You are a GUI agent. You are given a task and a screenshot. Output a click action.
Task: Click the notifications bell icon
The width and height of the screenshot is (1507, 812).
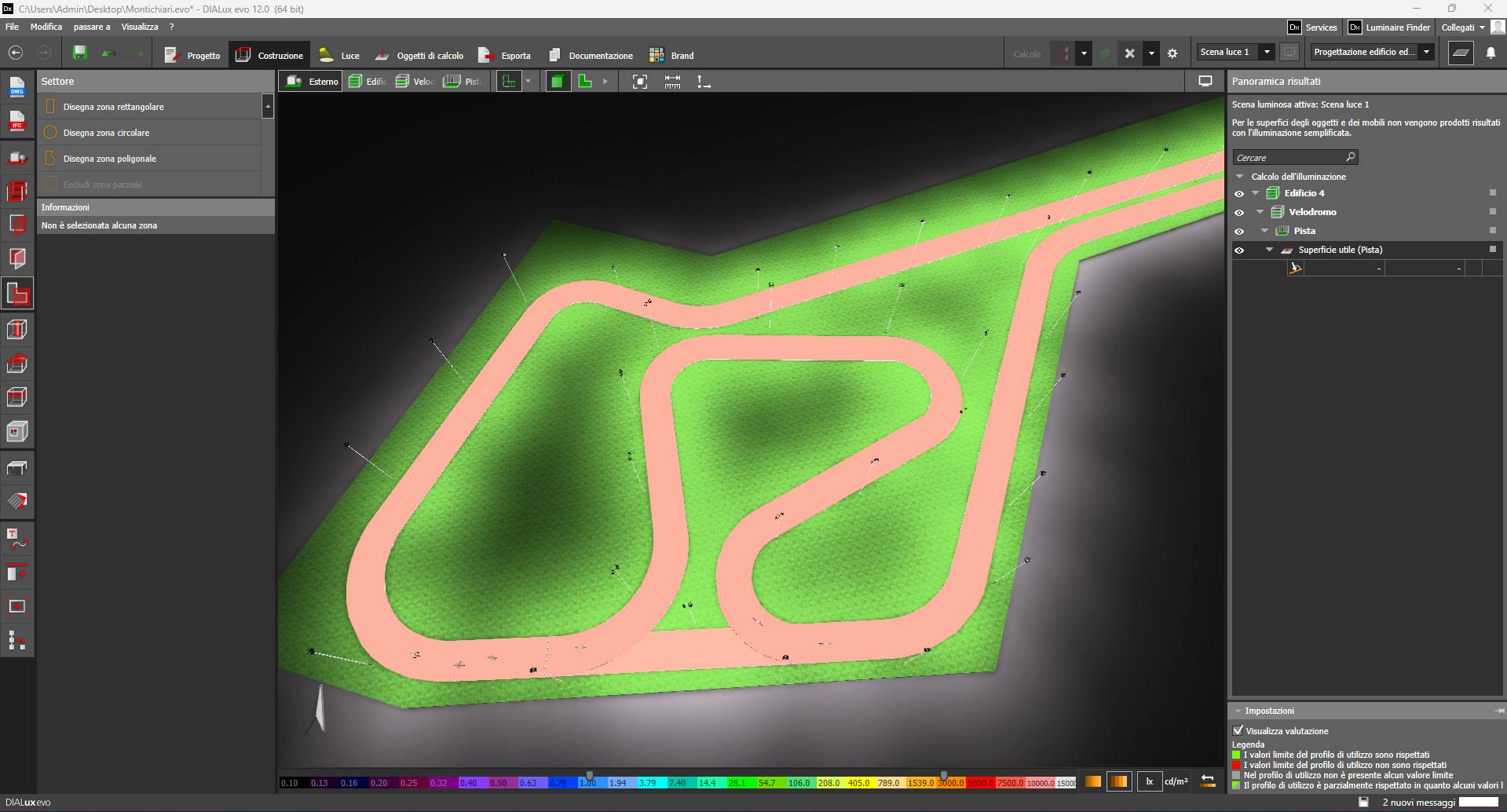[x=1491, y=53]
